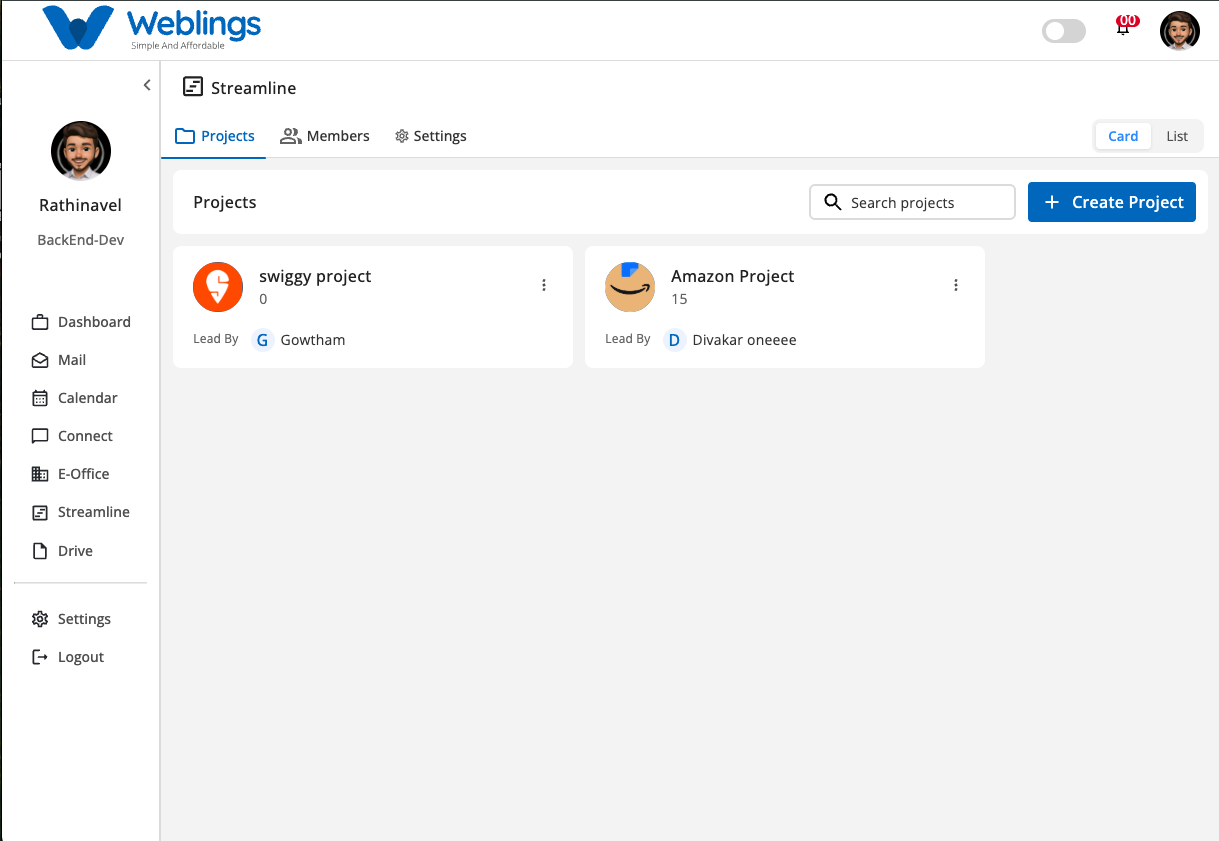The width and height of the screenshot is (1219, 841).
Task: Select the Members tab
Action: [325, 136]
